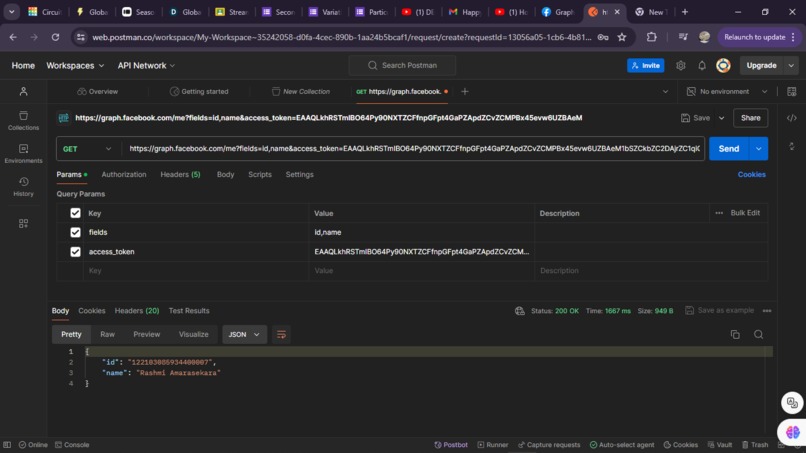Toggle the select-all query params checkbox
The width and height of the screenshot is (806, 453).
[75, 213]
